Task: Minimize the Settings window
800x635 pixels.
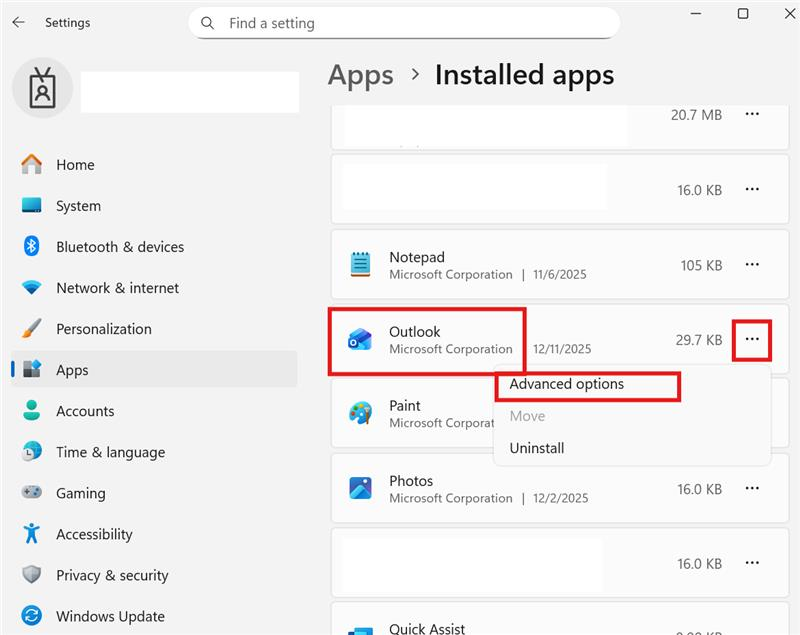Action: [695, 14]
